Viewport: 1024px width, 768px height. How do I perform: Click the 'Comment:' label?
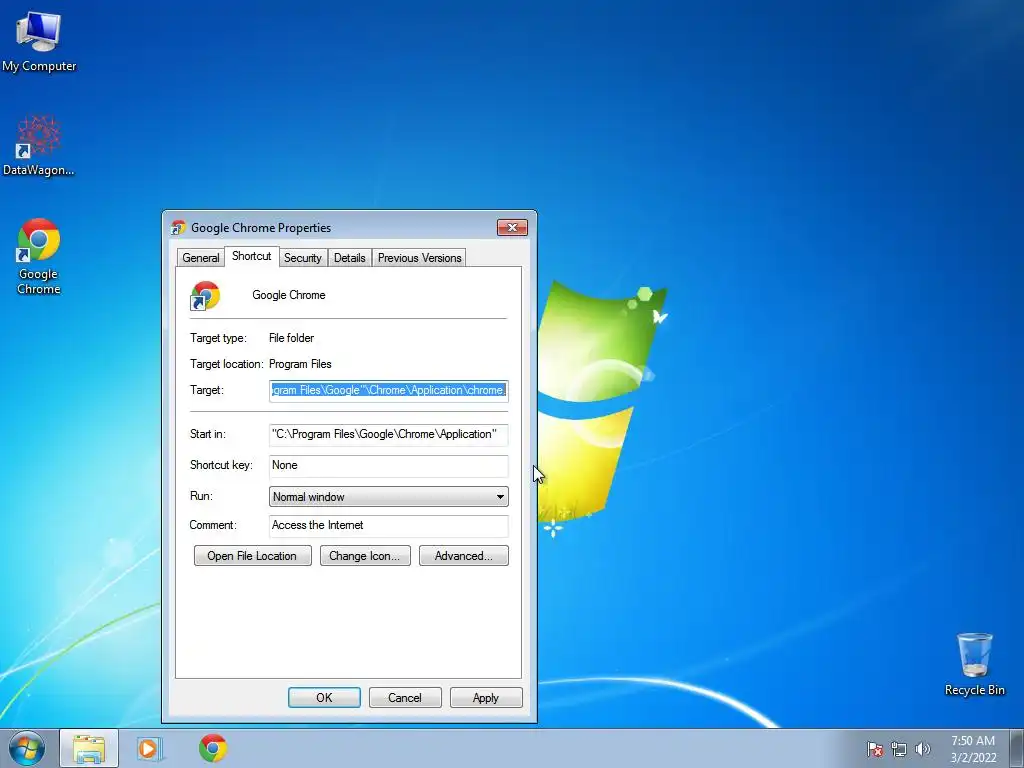(213, 525)
